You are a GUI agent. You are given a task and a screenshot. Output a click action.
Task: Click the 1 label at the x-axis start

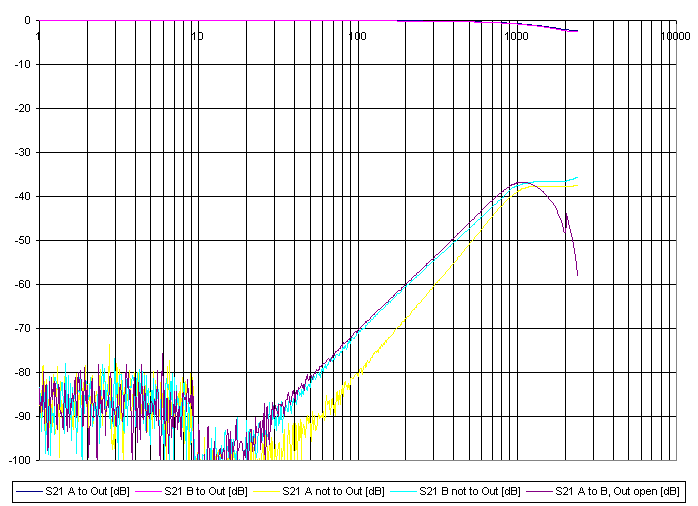click(39, 36)
